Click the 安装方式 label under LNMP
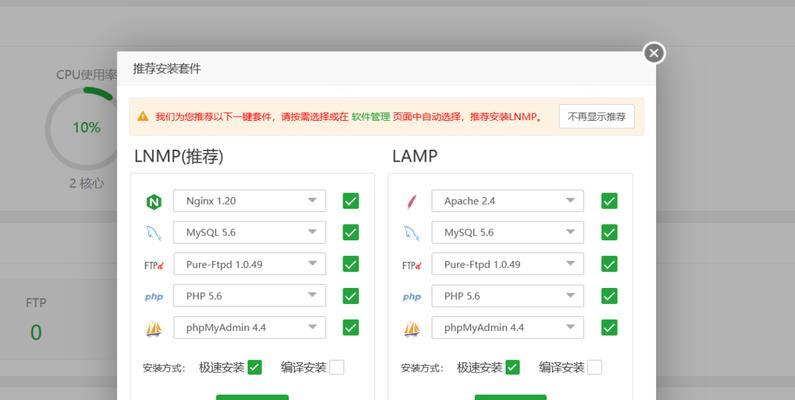795x400 pixels. (164, 368)
